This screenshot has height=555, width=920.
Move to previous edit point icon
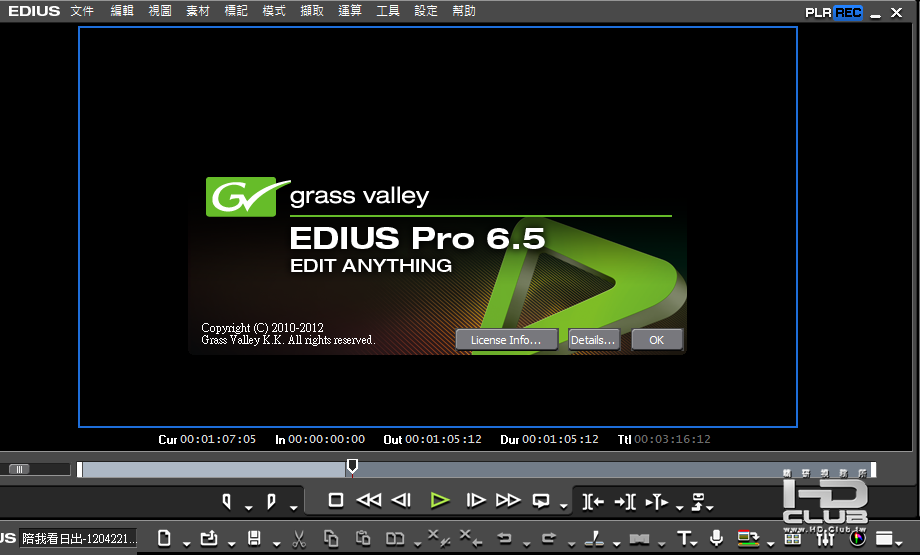(593, 502)
